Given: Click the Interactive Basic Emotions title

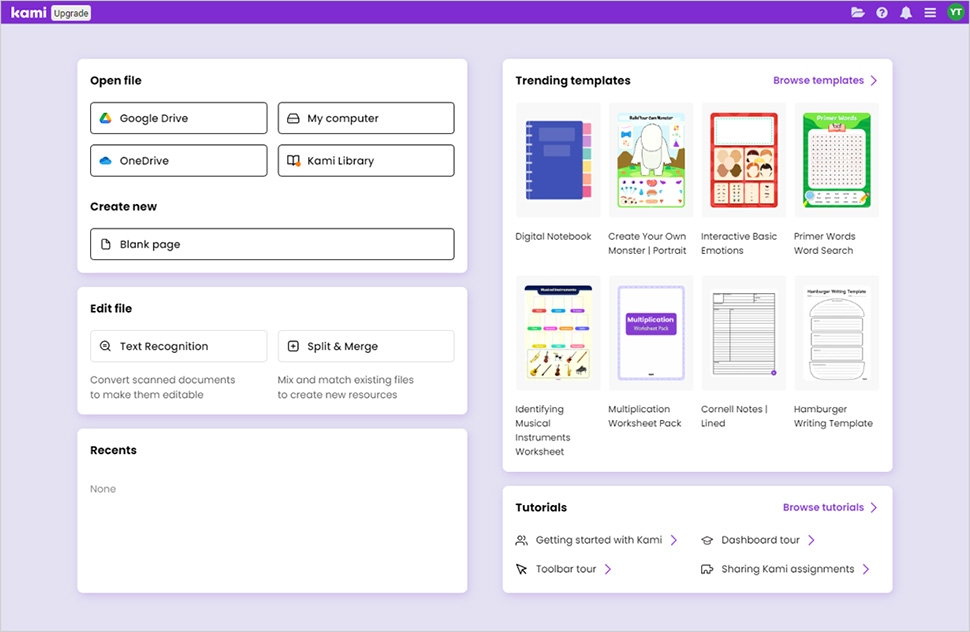Looking at the screenshot, I should 739,244.
